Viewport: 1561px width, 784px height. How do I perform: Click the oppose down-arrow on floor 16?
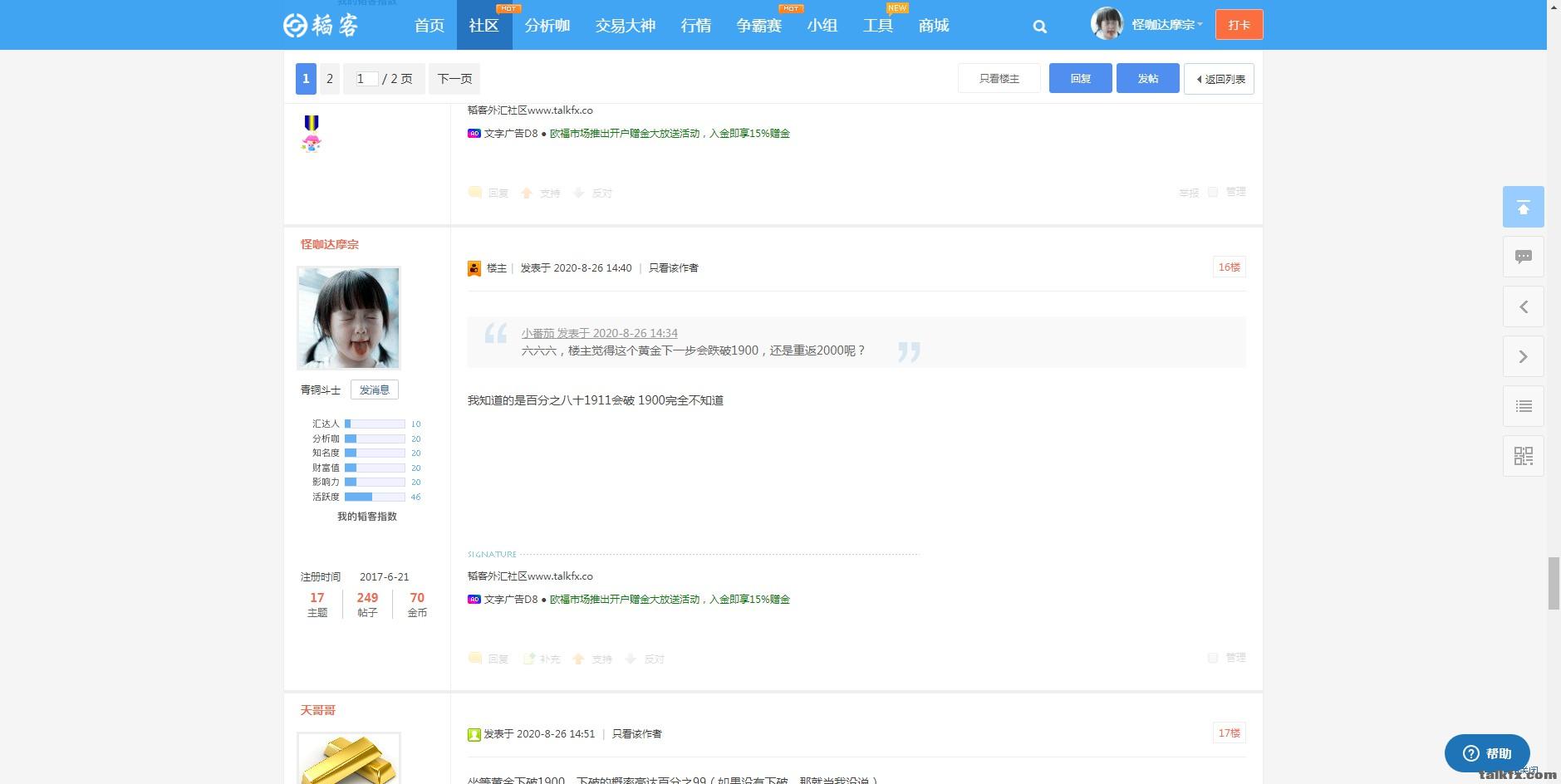[631, 659]
